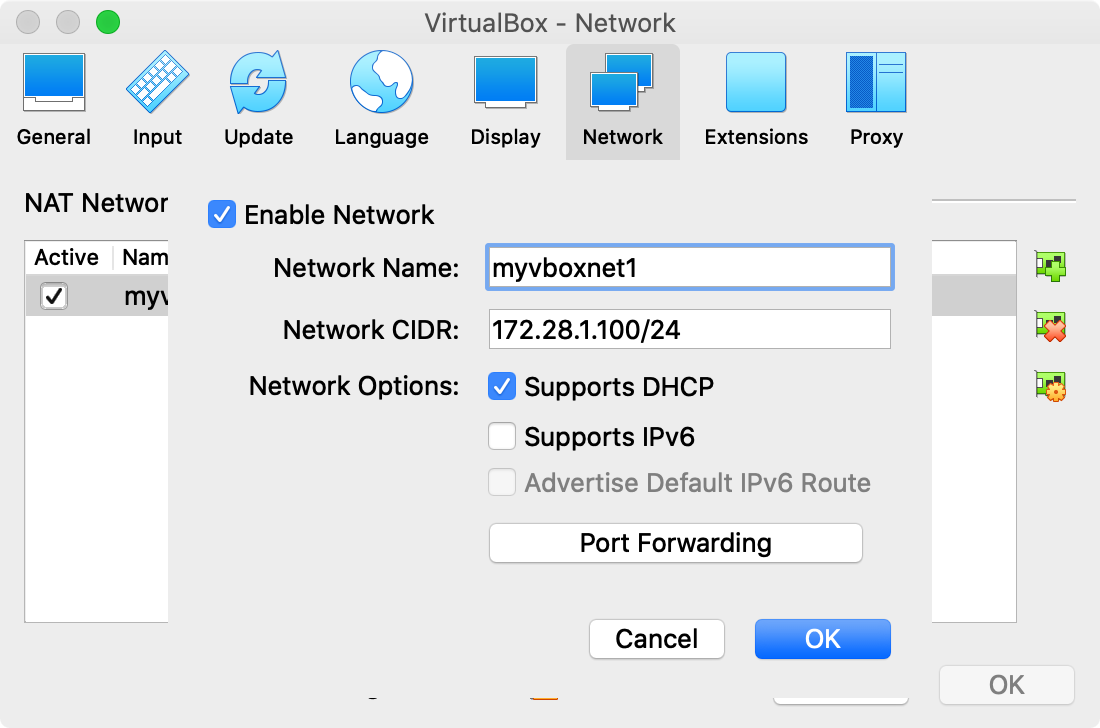Open the Proxy preferences pane

coord(876,100)
